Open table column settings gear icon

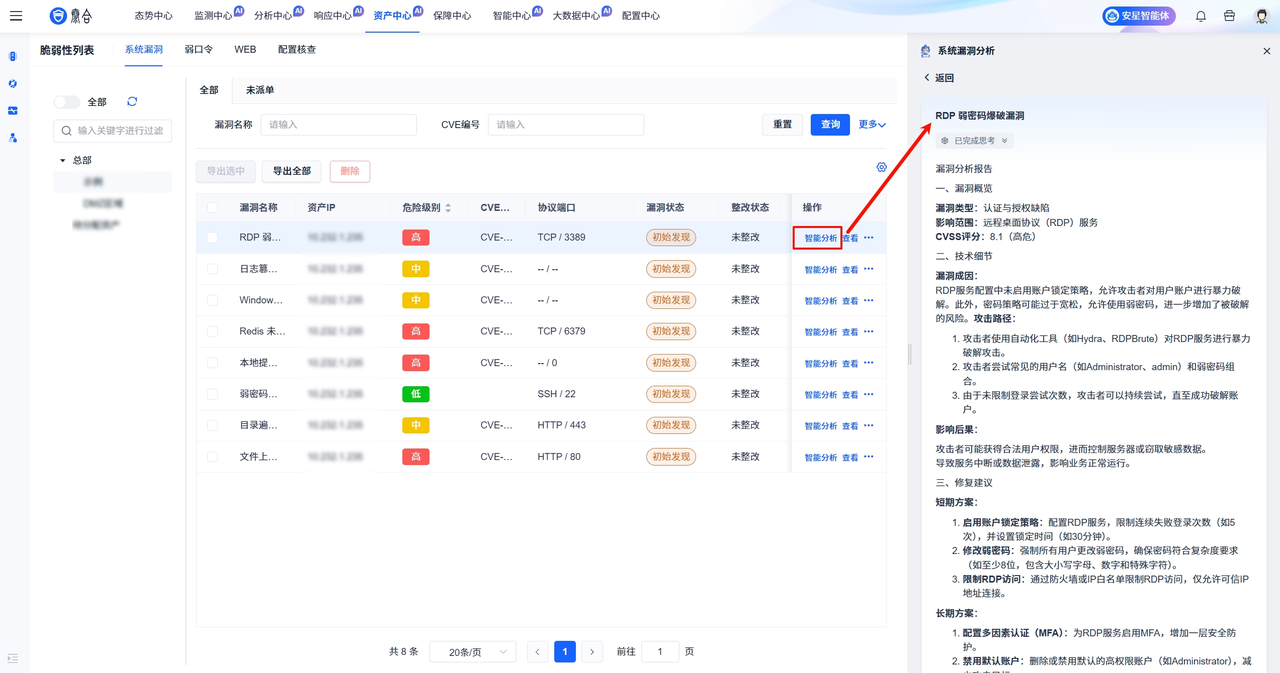click(x=881, y=167)
